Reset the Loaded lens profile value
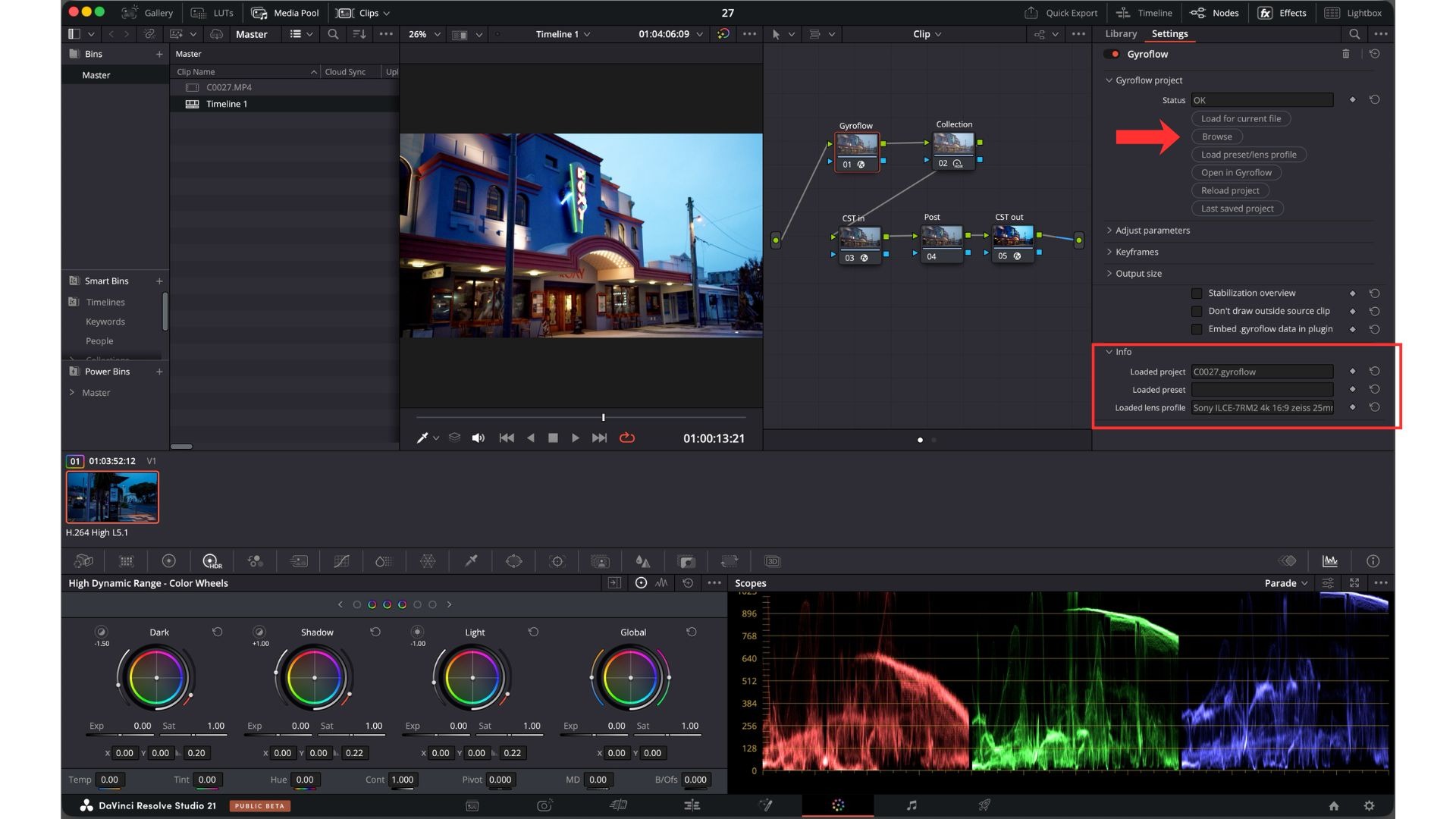The image size is (1456, 819). [x=1374, y=407]
